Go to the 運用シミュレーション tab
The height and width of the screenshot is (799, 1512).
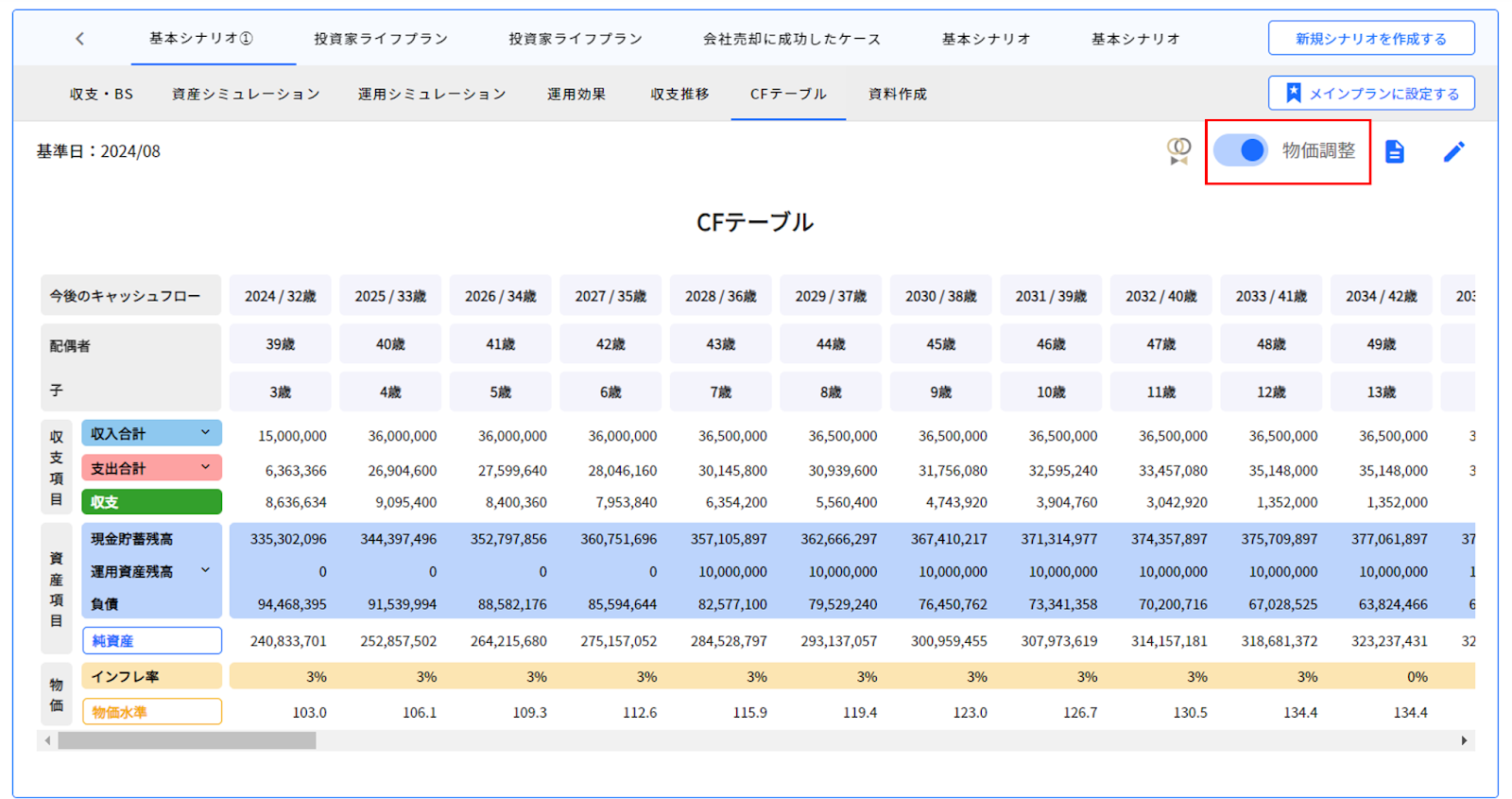(x=432, y=94)
